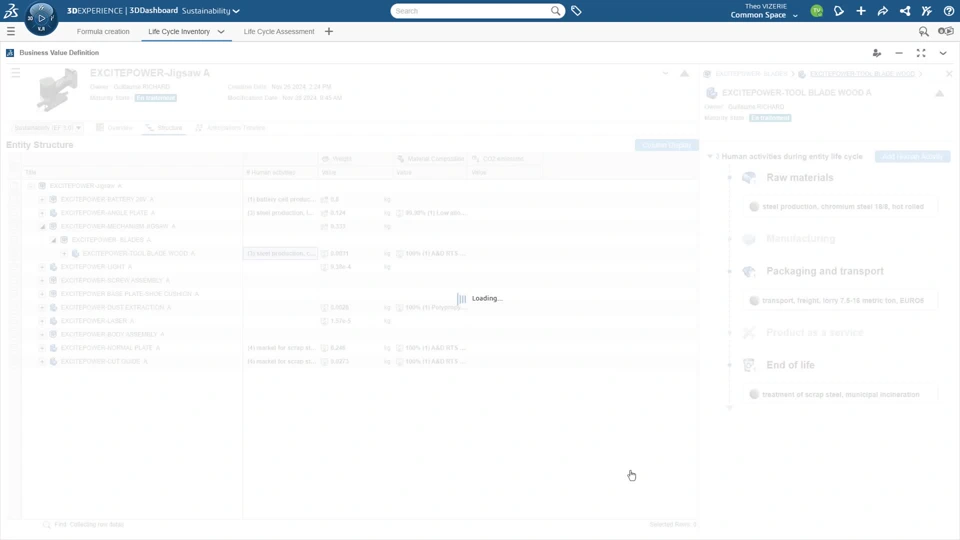
Task: Expand EXCITEPOWER-BATTERY 20V node
Action: (x=42, y=200)
